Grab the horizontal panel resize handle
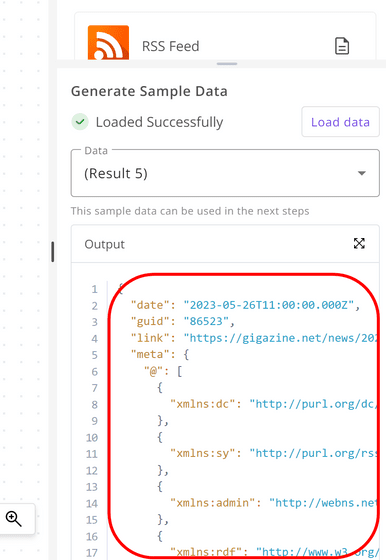Screen dimensions: 386x560 point(227,64)
